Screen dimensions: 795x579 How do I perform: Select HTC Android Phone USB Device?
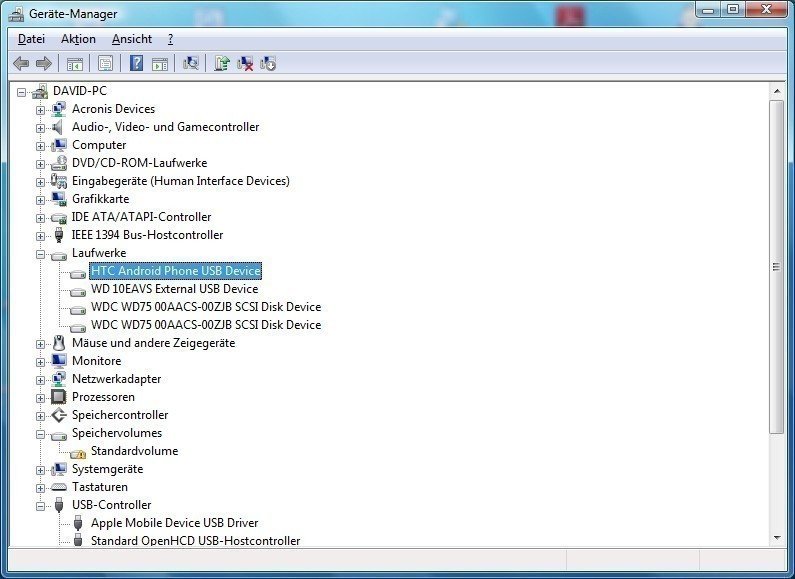175,271
